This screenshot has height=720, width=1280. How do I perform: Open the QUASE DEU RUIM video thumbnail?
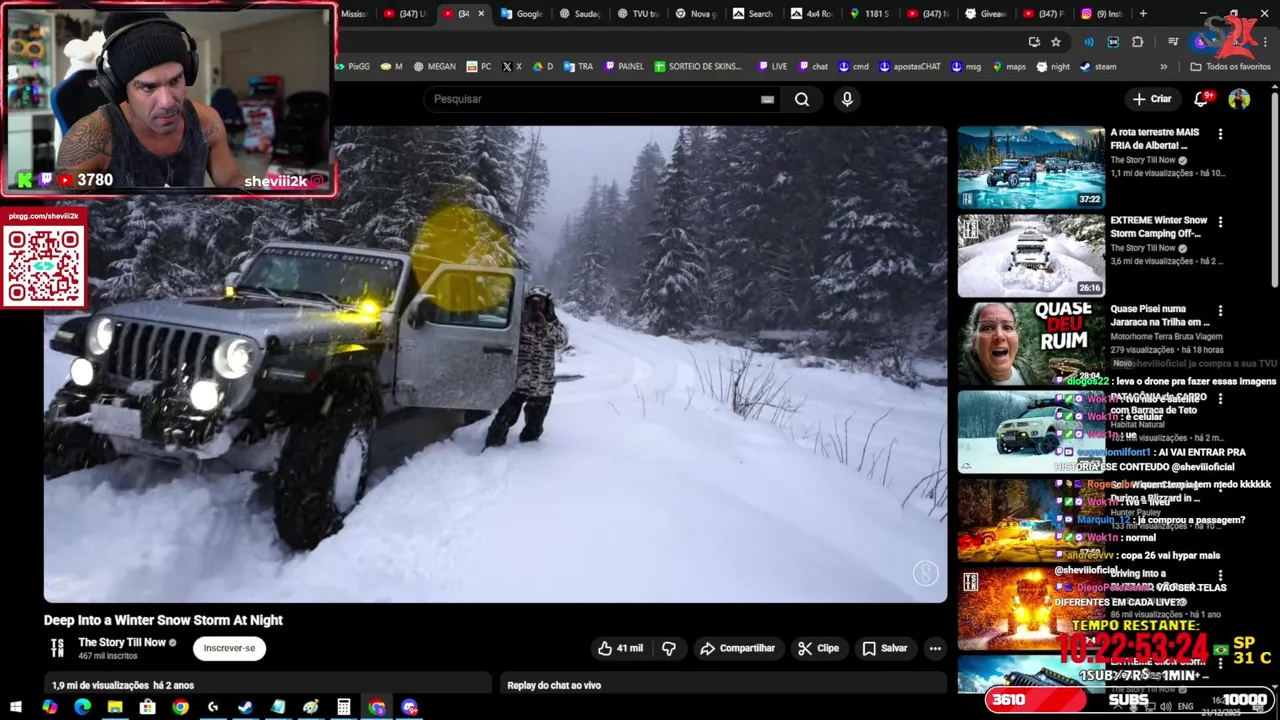click(1031, 344)
